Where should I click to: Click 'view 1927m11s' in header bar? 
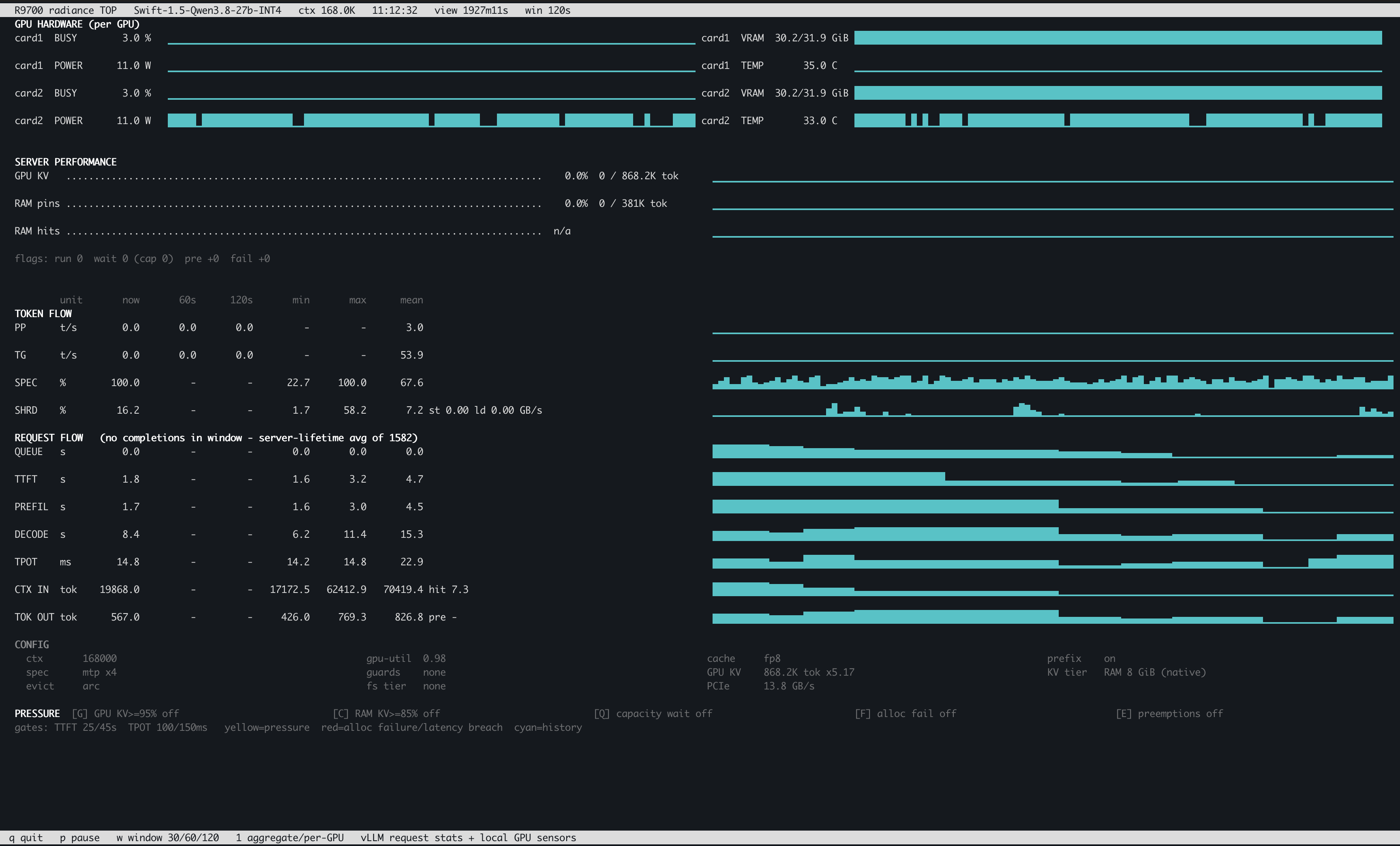click(471, 10)
